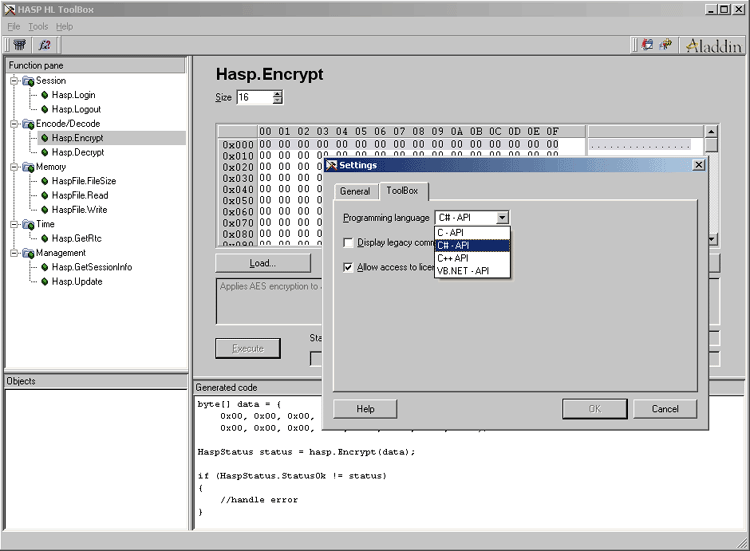Screen dimensions: 750x551
Task: Open the File menu
Action: pyautogui.click(x=14, y=26)
